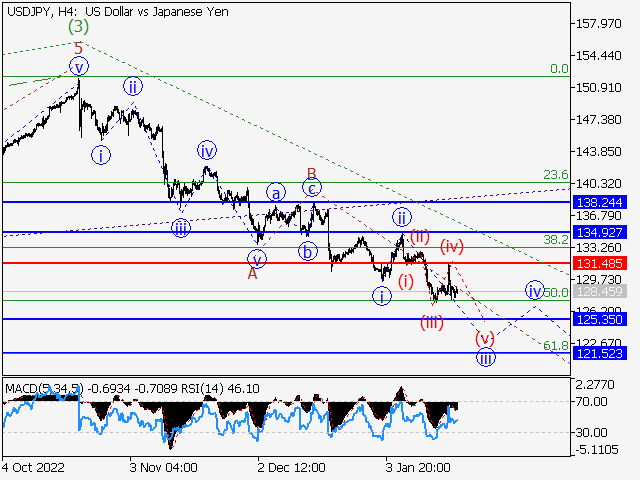The width and height of the screenshot is (640, 480).
Task: Select the red A wave label
Action: pos(253,273)
